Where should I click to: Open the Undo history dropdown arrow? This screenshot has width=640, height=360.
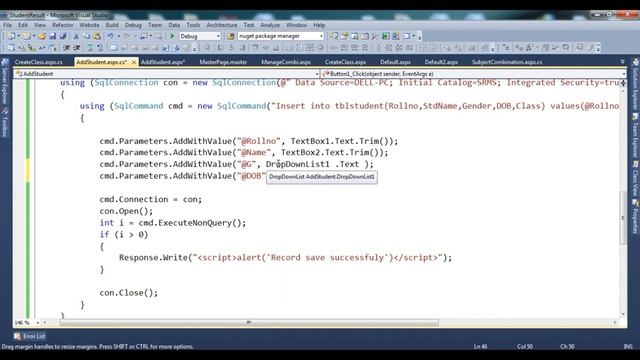[x=118, y=36]
